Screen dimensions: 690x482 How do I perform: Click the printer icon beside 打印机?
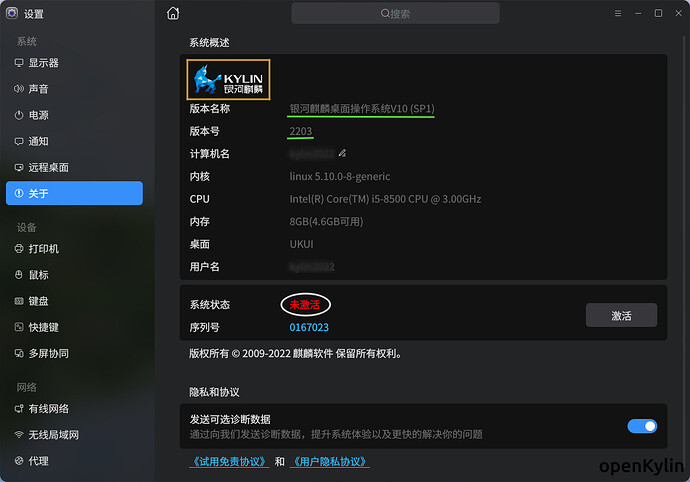[19, 249]
